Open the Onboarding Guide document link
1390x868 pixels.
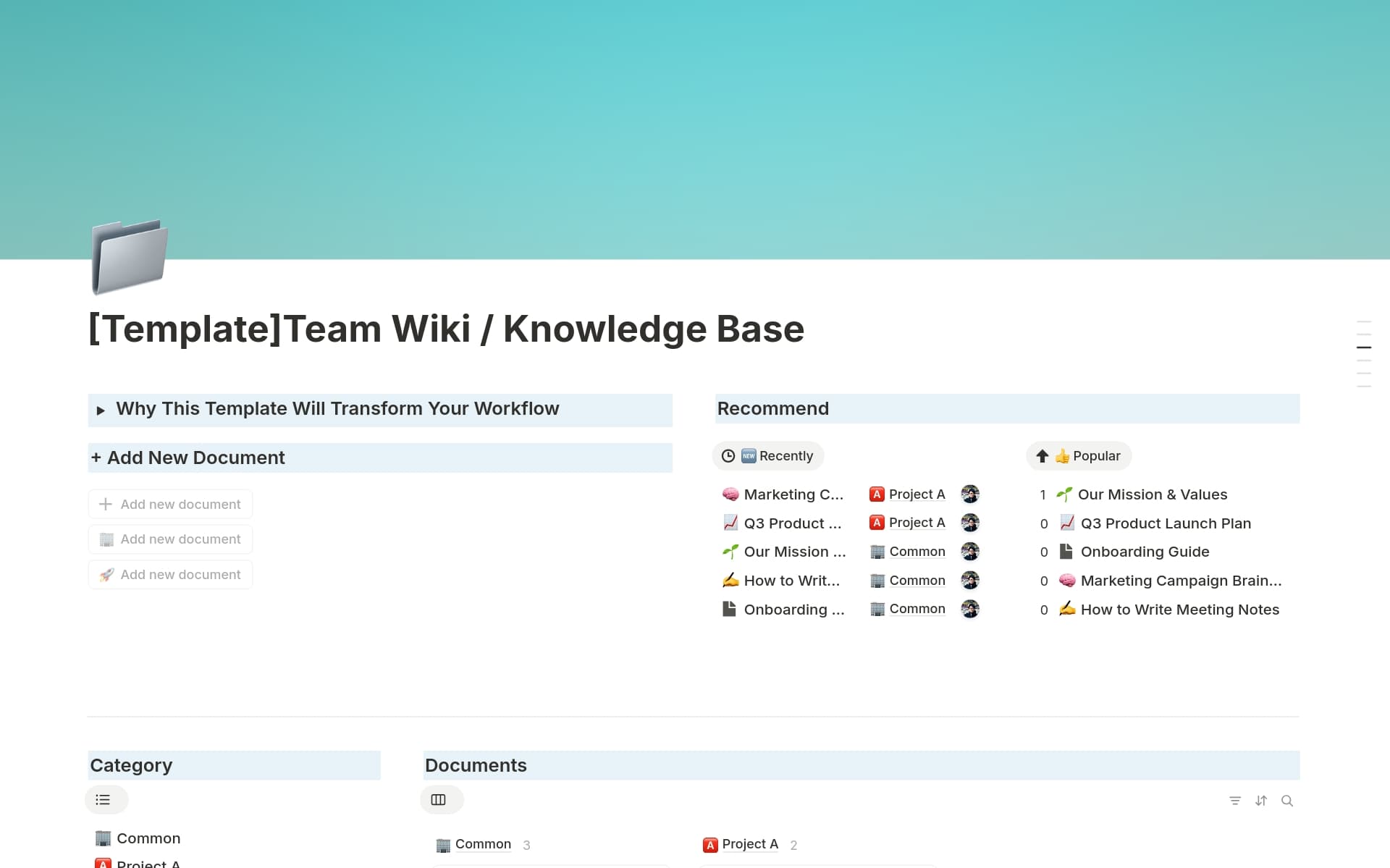point(1145,552)
